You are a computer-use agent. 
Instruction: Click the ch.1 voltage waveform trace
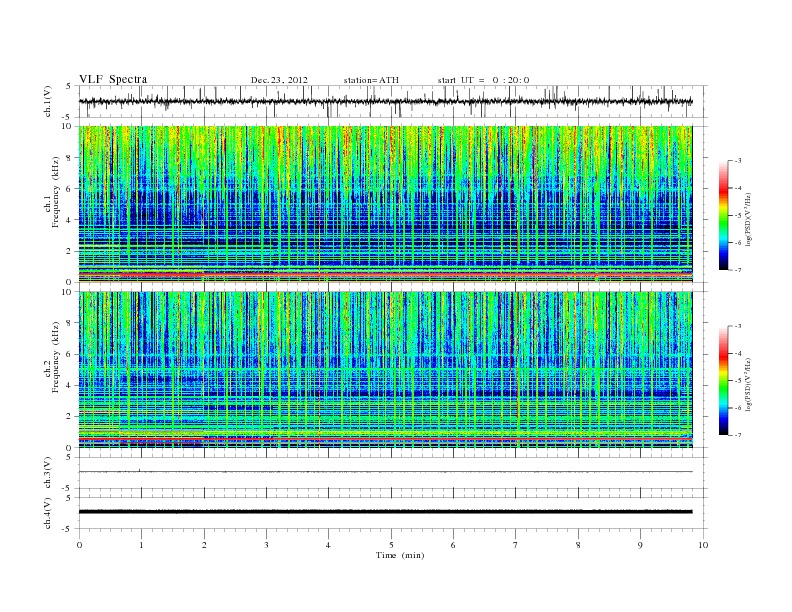pos(385,101)
